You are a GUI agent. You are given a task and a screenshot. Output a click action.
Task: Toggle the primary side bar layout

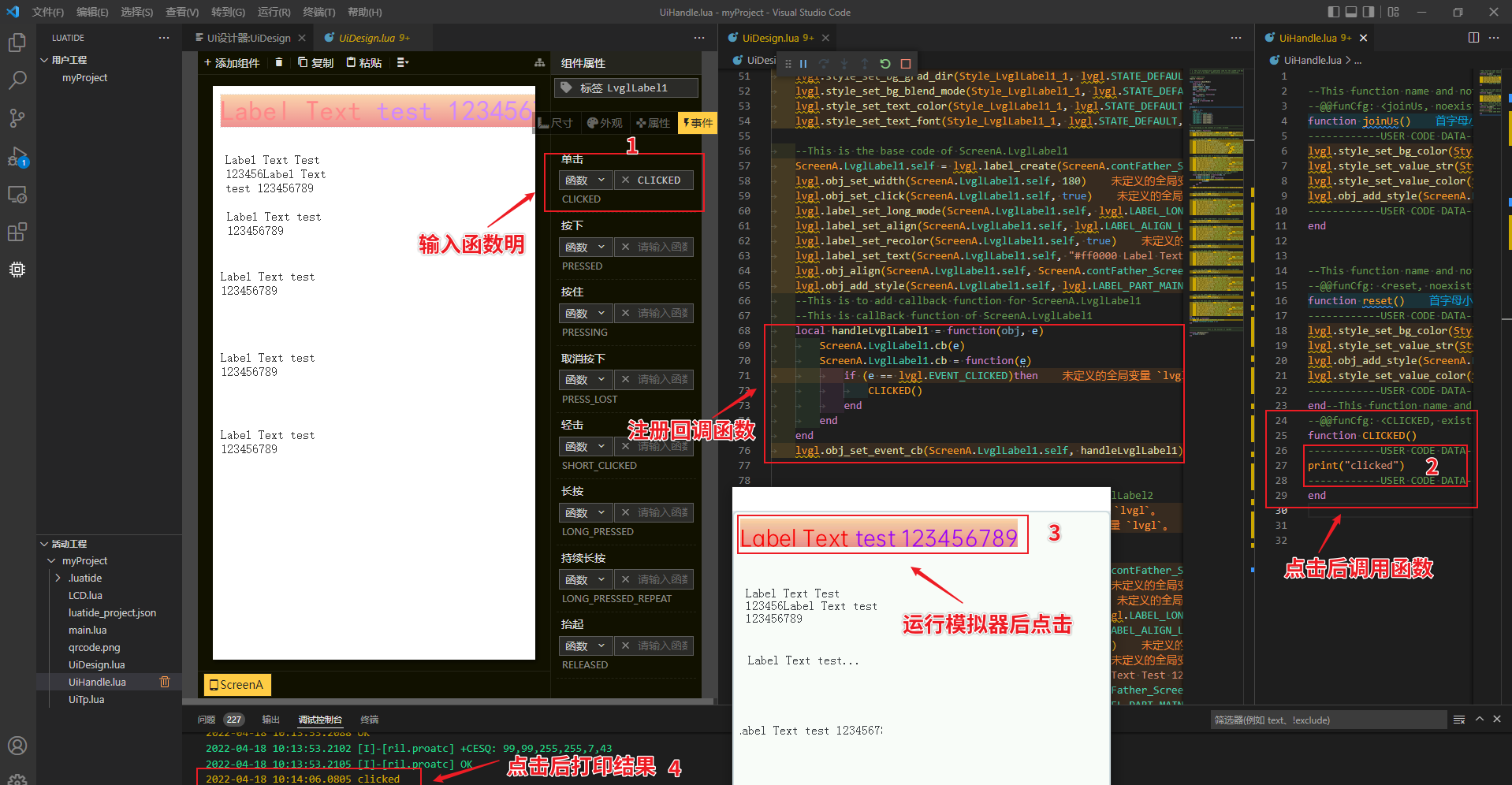(1333, 12)
